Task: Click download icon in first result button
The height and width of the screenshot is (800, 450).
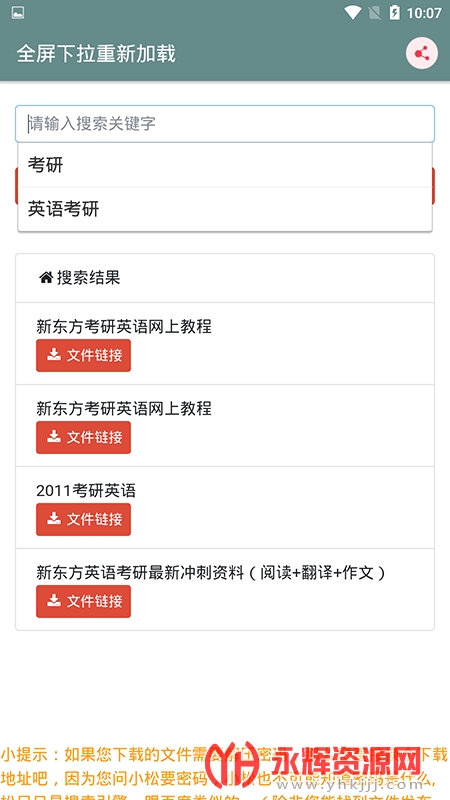Action: (54, 355)
